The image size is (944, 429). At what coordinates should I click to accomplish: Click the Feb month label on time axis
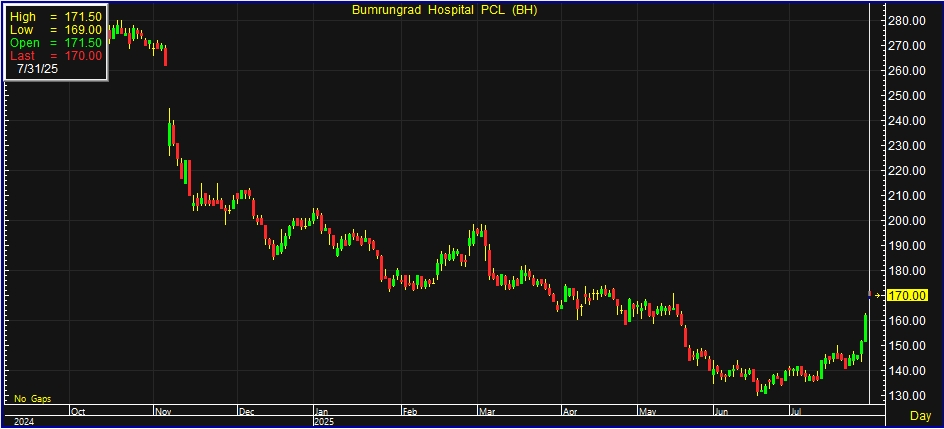point(410,412)
